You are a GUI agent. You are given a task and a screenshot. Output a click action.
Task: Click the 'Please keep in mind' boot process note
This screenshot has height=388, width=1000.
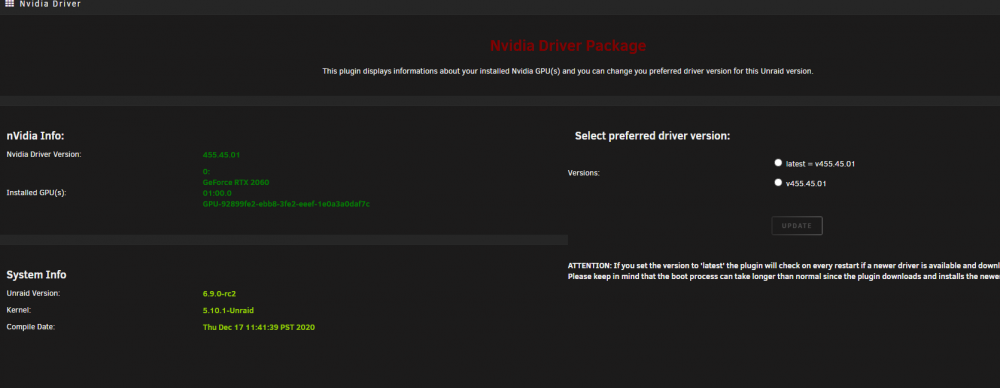click(784, 276)
